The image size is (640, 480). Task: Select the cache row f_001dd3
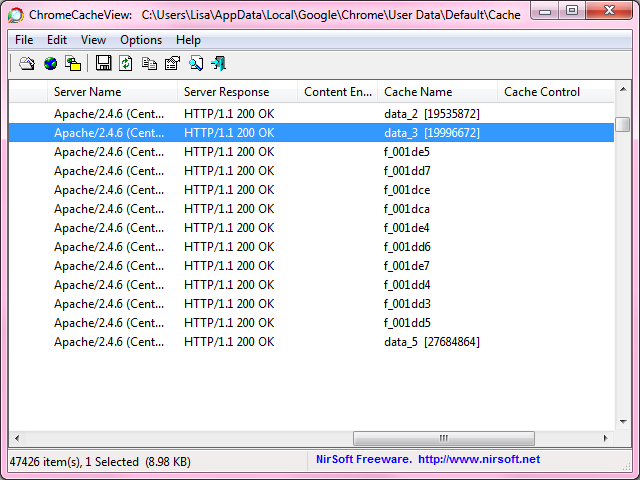[311, 304]
